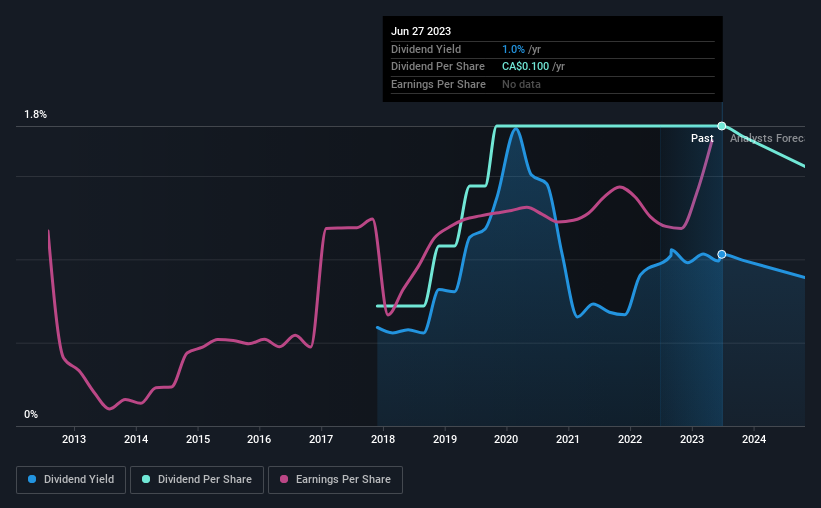Viewport: 821px width, 508px height.
Task: Click the blue data point marker on Dividend Yield line
Action: pyautogui.click(x=722, y=254)
